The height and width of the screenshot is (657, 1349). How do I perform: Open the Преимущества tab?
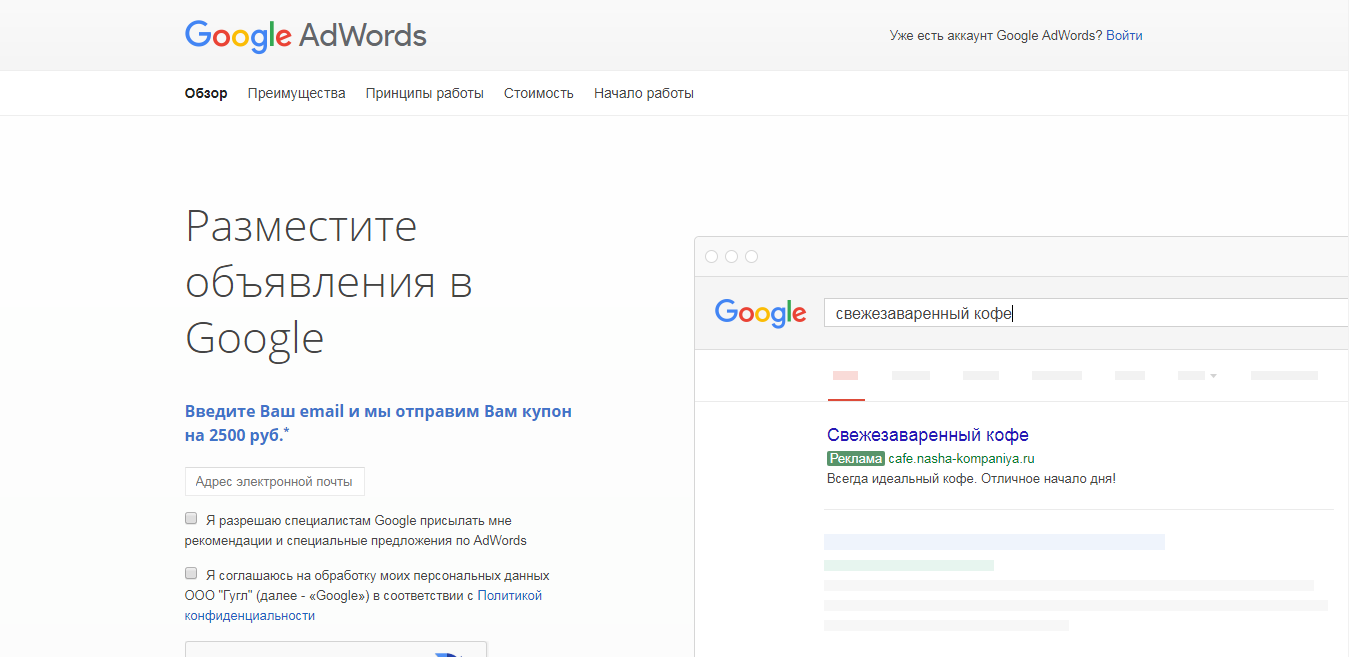tap(297, 93)
